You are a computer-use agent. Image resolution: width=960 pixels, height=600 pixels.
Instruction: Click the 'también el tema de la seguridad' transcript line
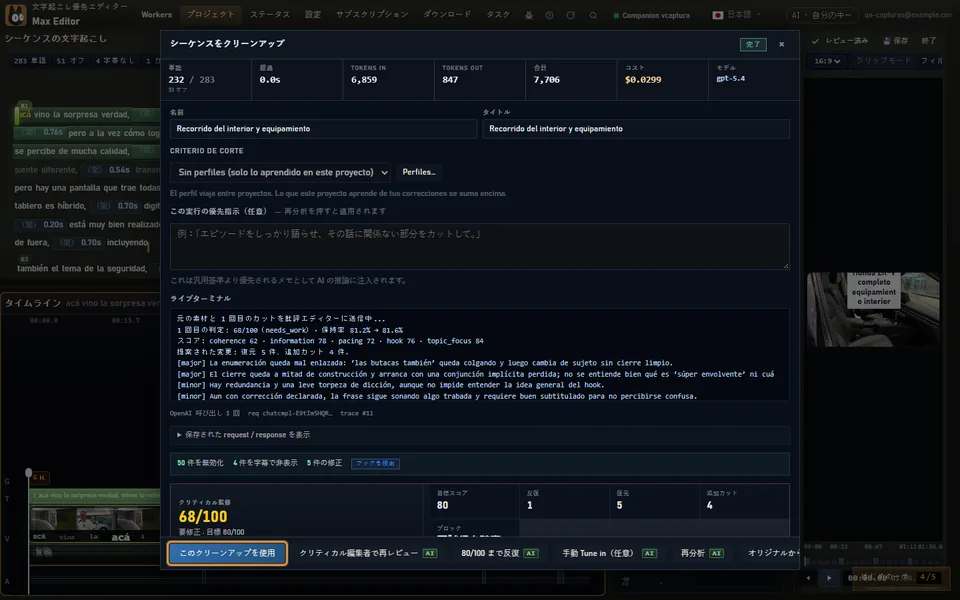click(82, 268)
